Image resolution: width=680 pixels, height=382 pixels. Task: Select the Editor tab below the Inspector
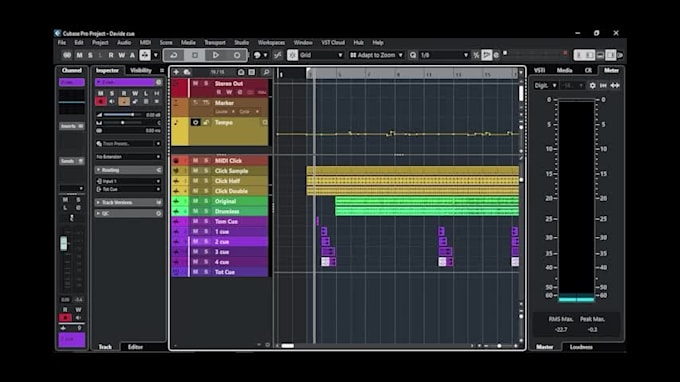pyautogui.click(x=135, y=347)
